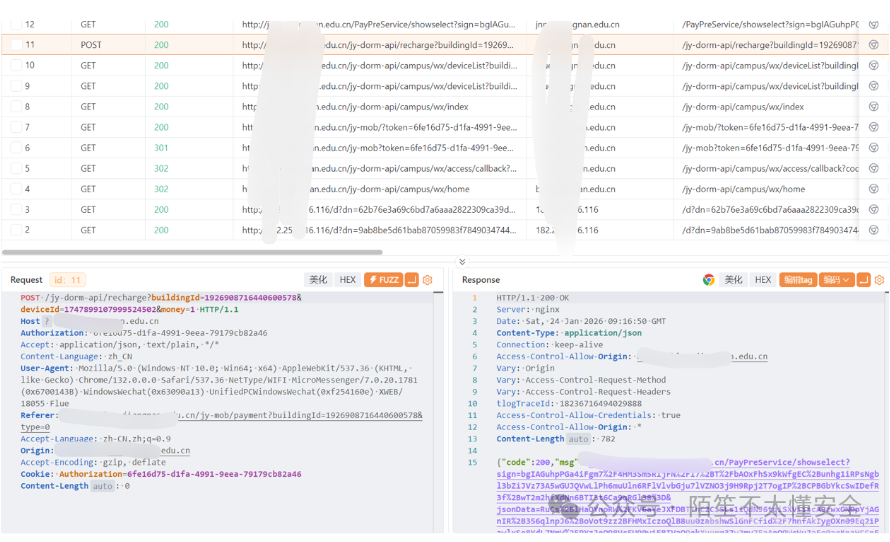Click the Chrome browser preview icon
Viewport: 890px width, 542px height.
point(709,280)
